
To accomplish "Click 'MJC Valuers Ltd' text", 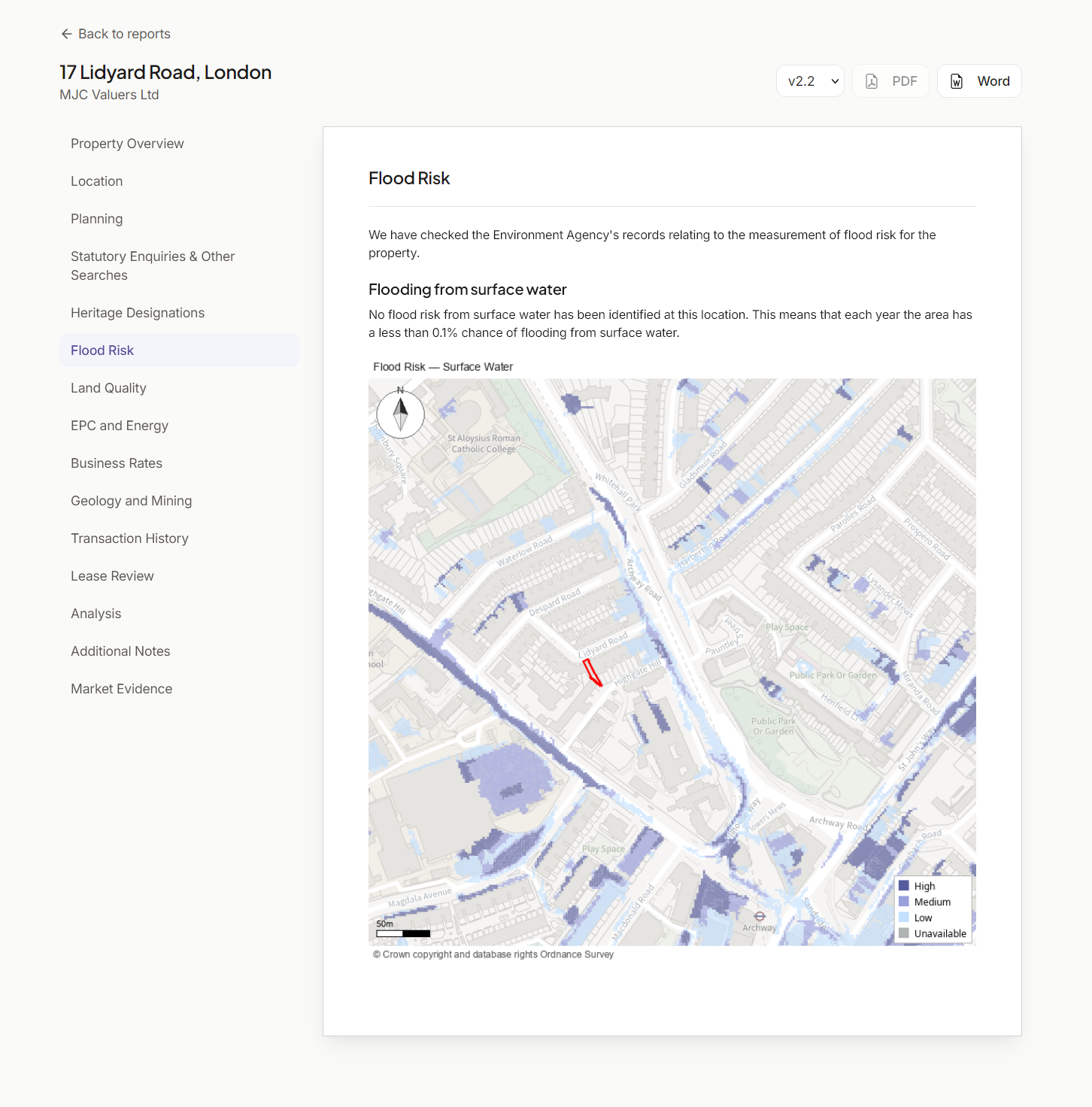I will 109,95.
